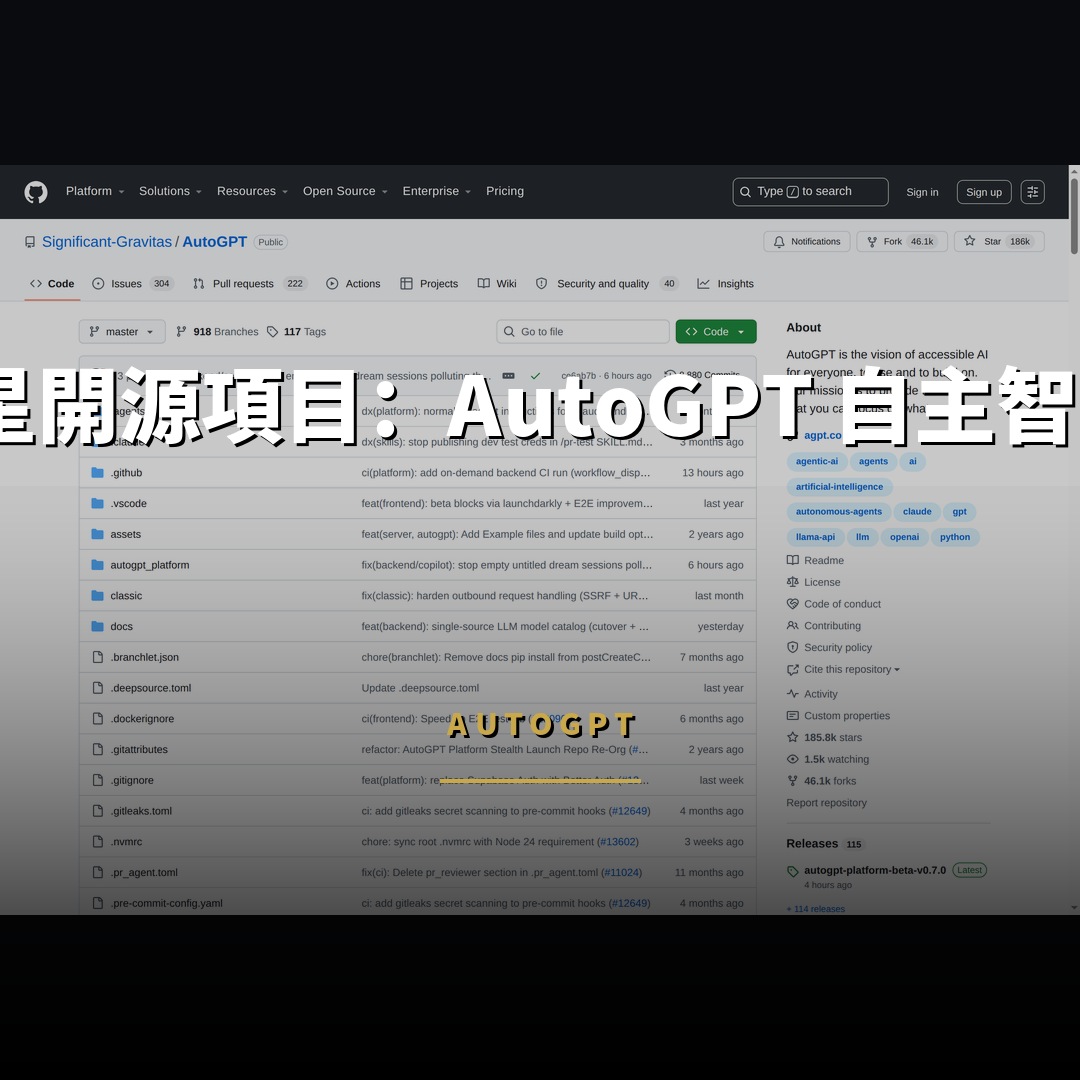
Task: Open pull request #11024 link
Action: pyautogui.click(x=621, y=873)
